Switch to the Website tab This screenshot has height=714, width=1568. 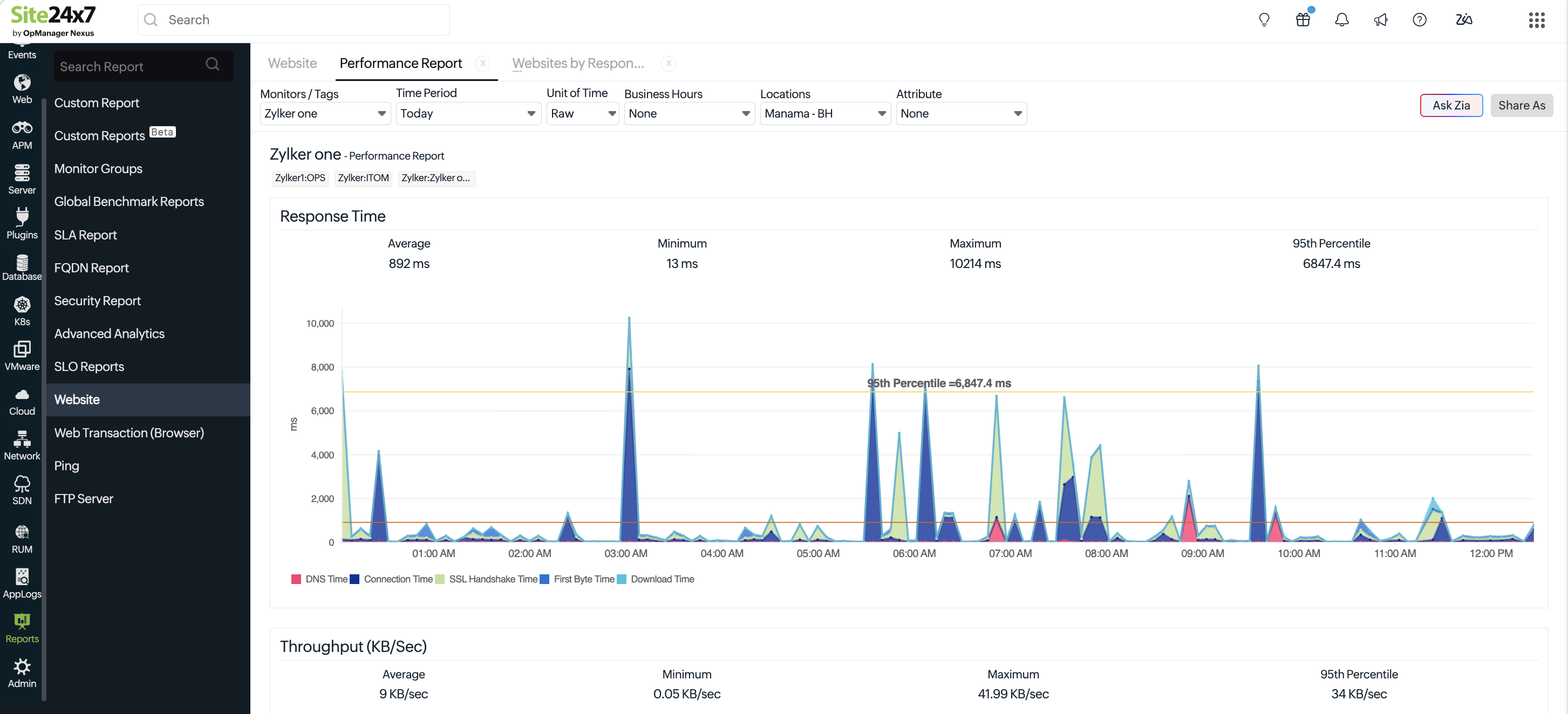(x=292, y=63)
